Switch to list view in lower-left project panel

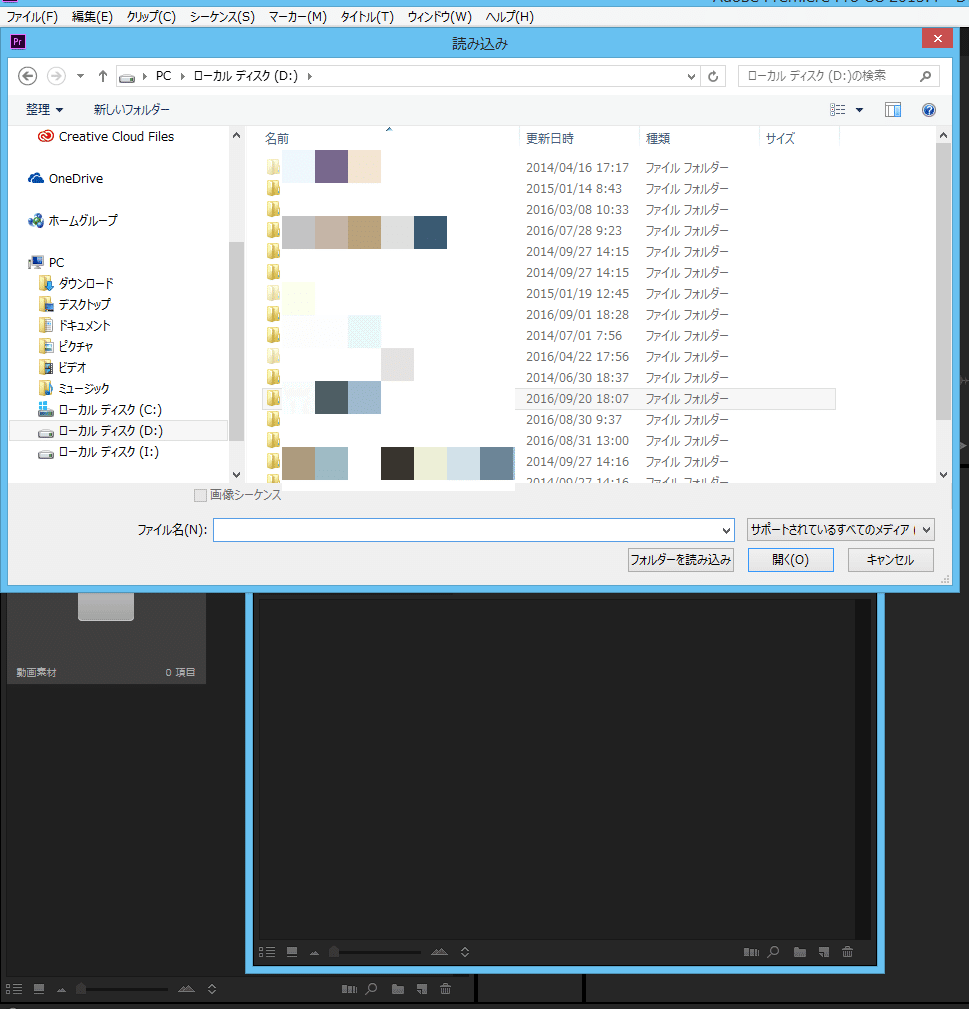(x=14, y=989)
